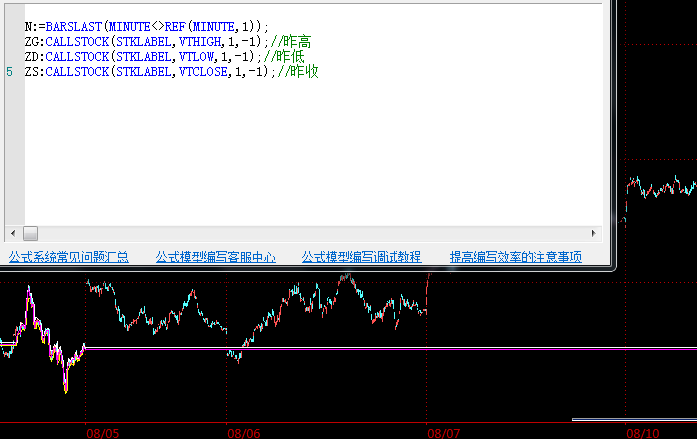Click the //昨收 comment
This screenshot has width=697, height=439.
(298, 72)
